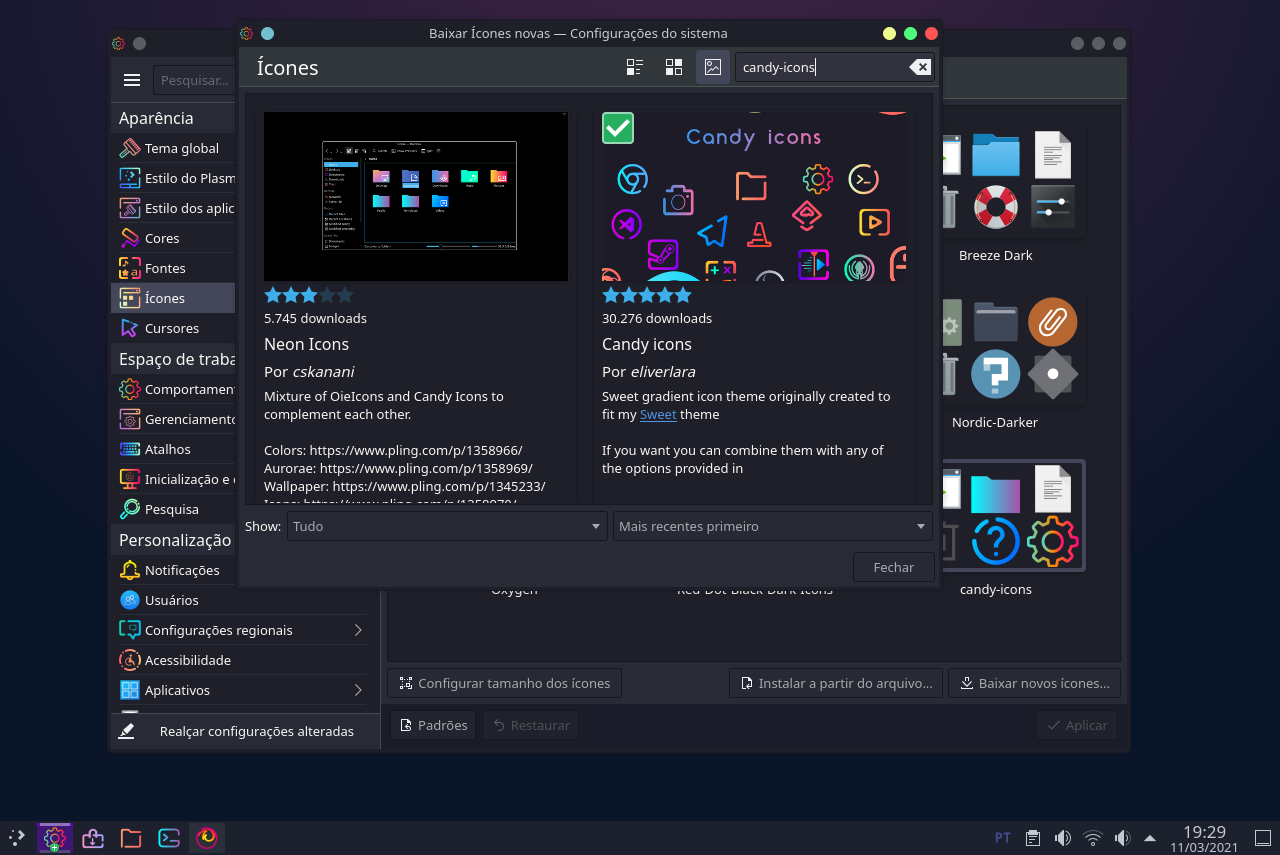1280x855 pixels.
Task: Open the sidebar hamburger menu
Action: click(132, 79)
